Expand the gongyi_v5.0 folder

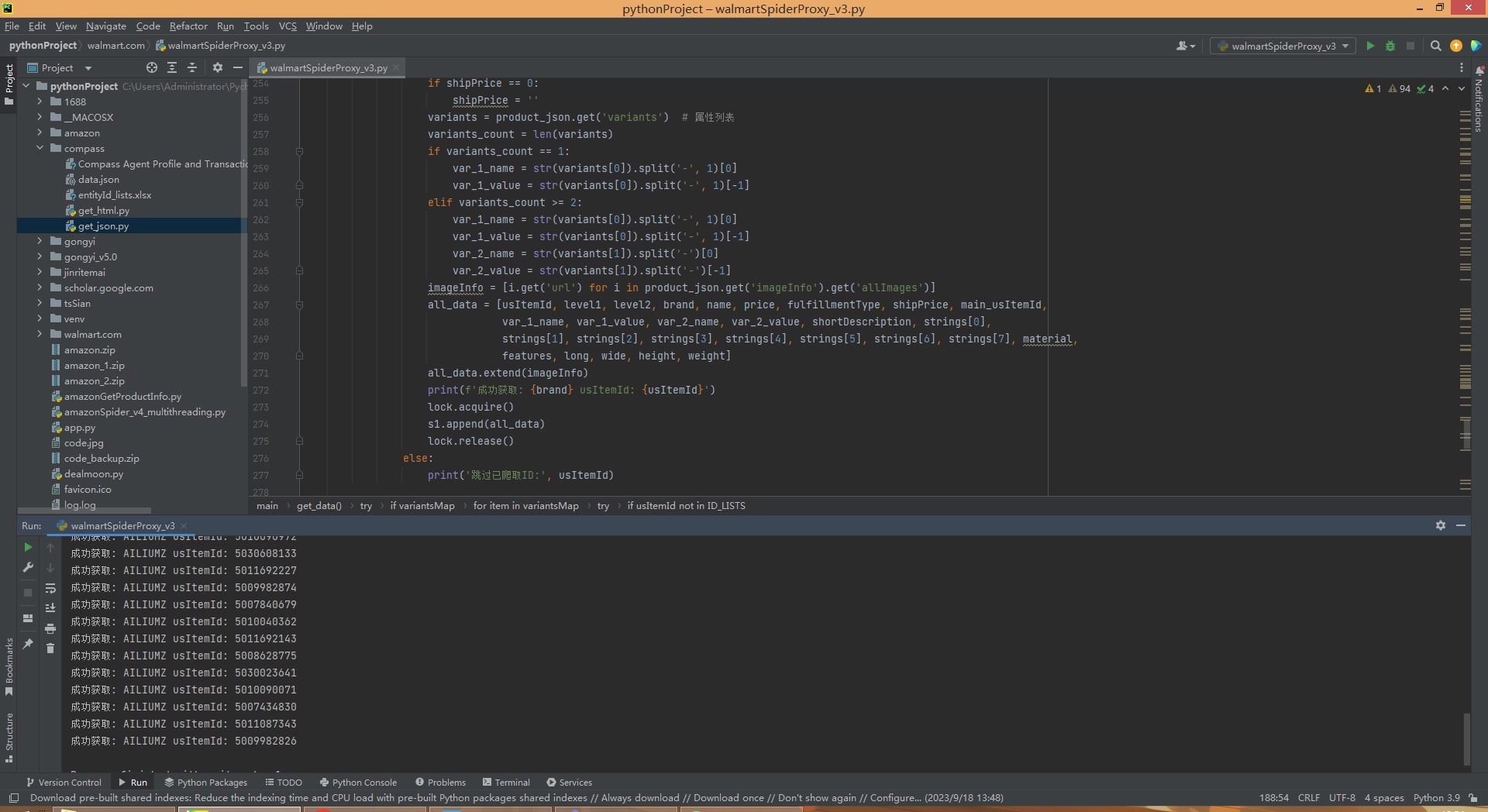pos(40,256)
